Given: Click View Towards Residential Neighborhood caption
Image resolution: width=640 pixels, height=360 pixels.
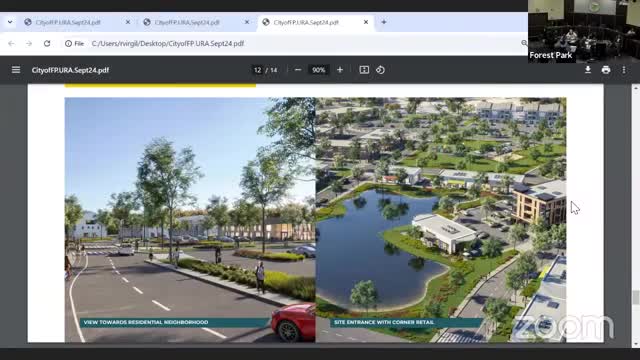Looking at the screenshot, I should click(146, 322).
